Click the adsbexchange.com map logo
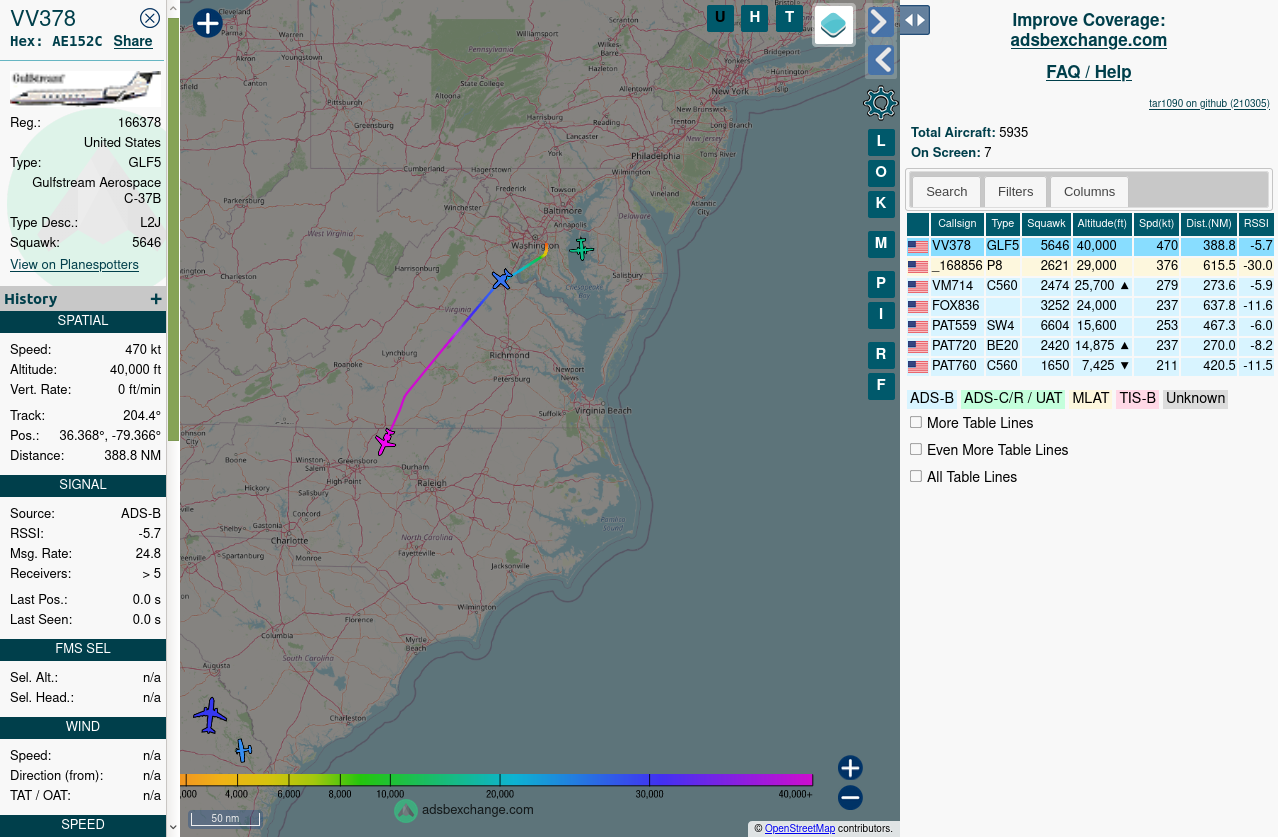Image resolution: width=1278 pixels, height=837 pixels. [x=464, y=810]
